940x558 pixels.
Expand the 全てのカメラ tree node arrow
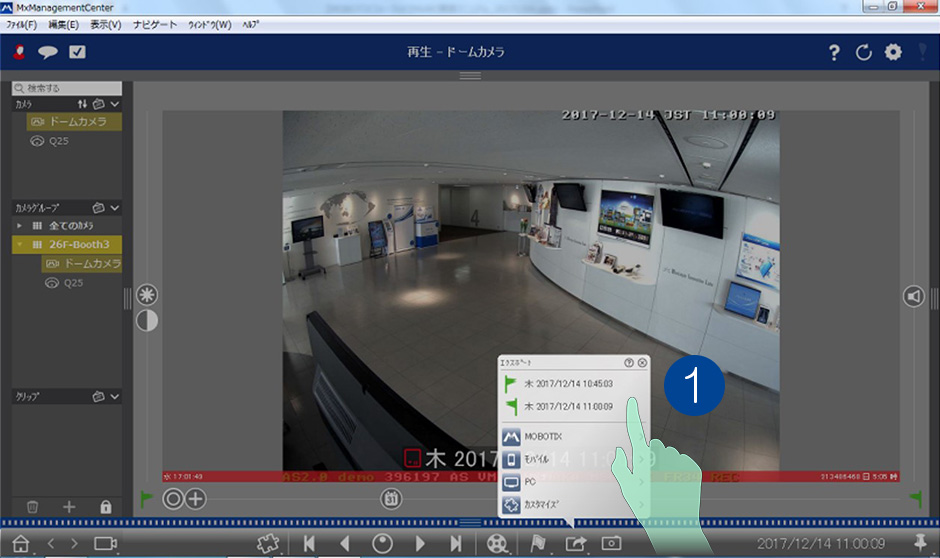coord(19,225)
